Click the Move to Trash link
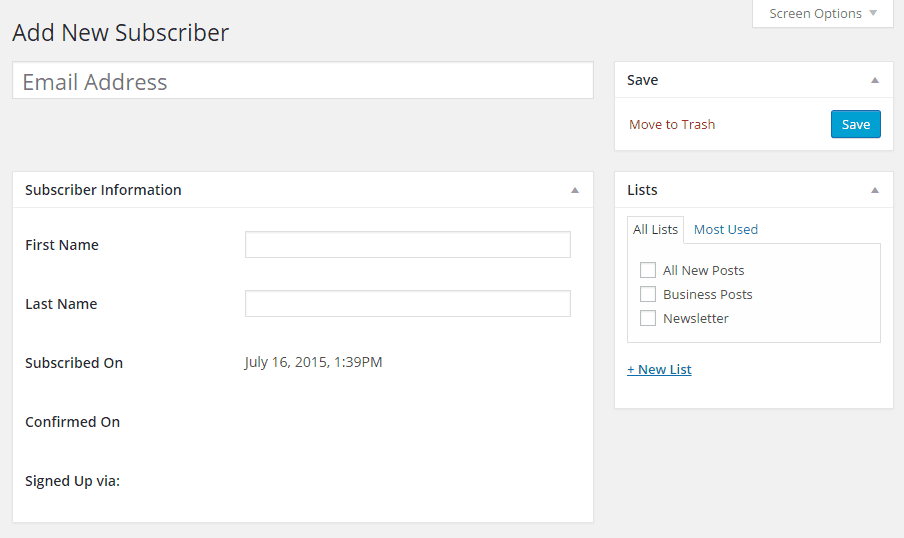 click(x=672, y=125)
